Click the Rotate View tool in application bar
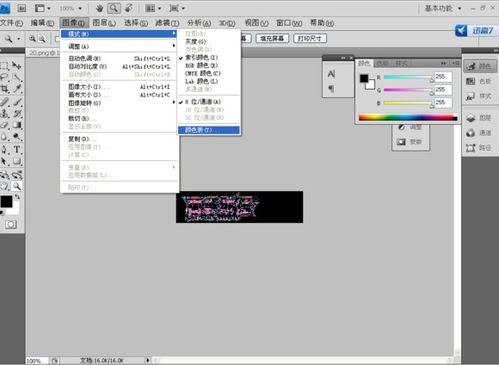Viewport: 499px width, 365px height. [x=129, y=8]
